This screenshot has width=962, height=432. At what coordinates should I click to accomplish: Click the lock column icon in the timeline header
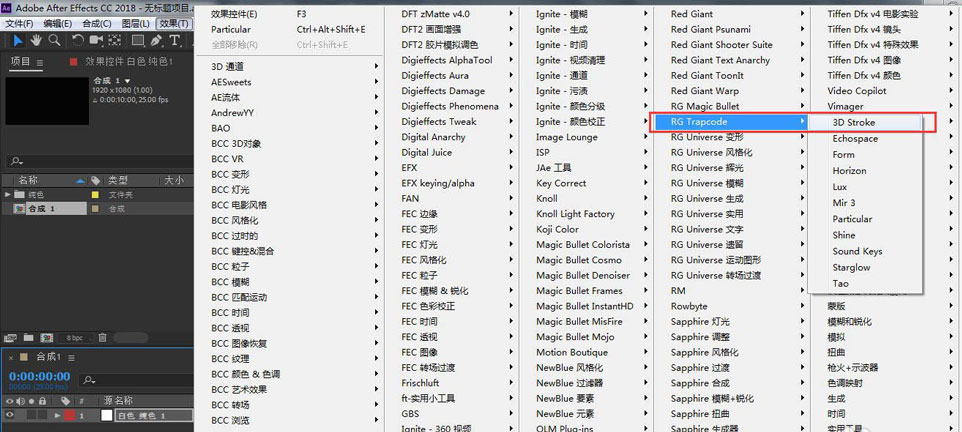coord(42,401)
